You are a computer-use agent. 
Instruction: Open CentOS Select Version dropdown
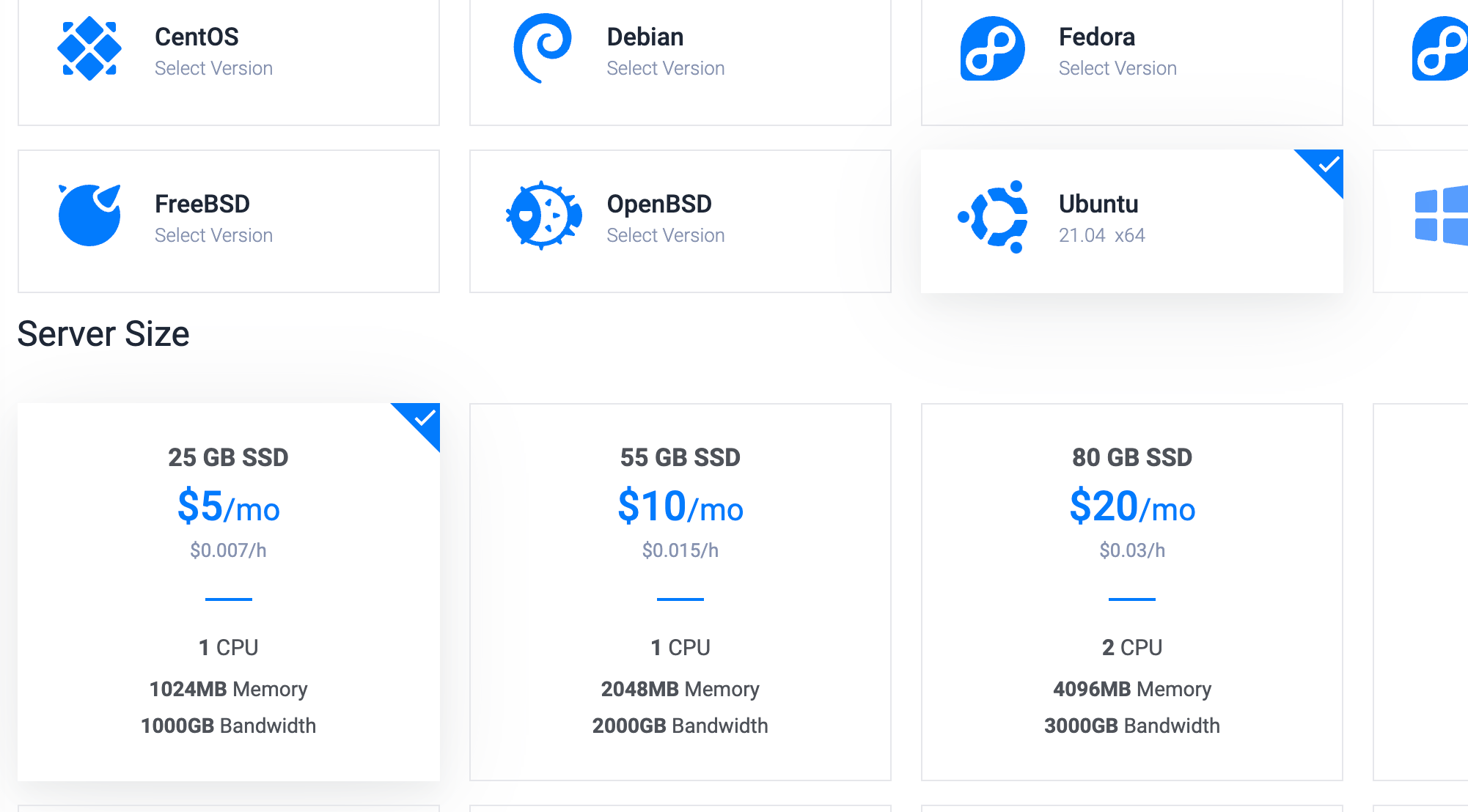point(213,68)
